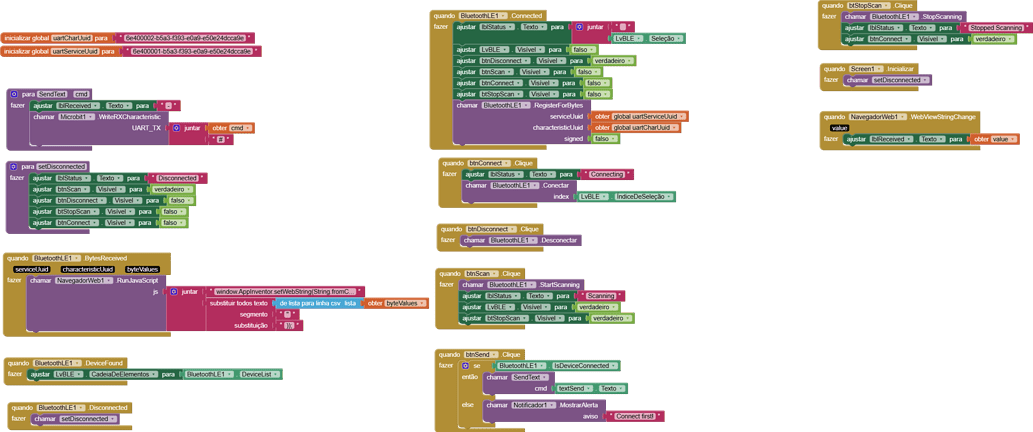Edit the # text string in juntar
Screen dimensions: 1033x432
click(219, 140)
